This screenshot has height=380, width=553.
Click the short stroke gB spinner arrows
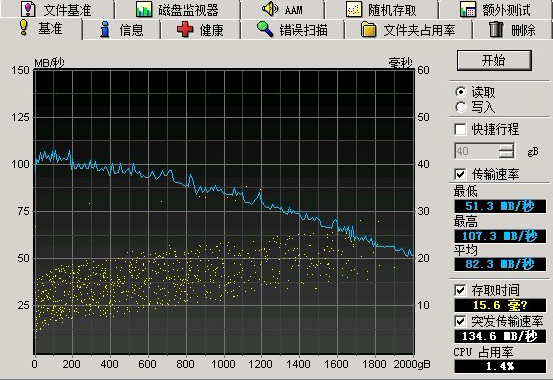506,151
